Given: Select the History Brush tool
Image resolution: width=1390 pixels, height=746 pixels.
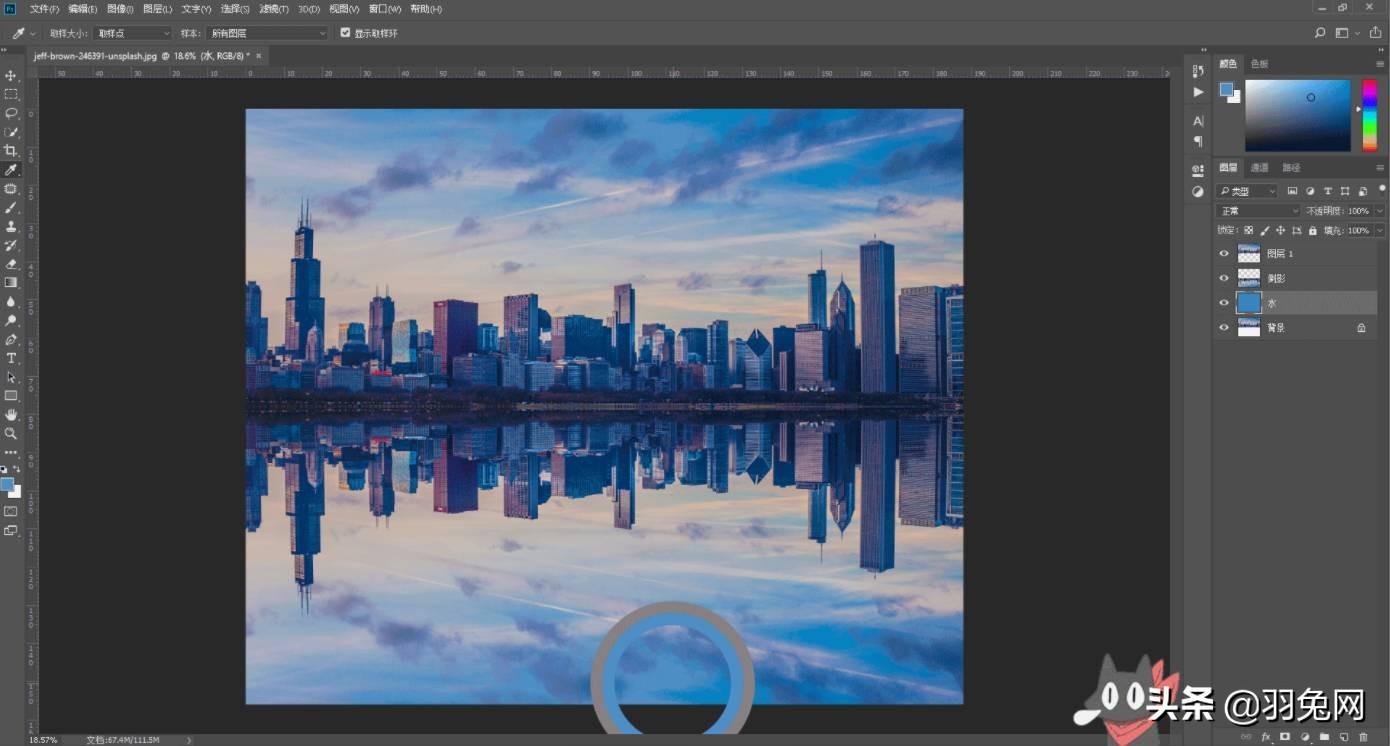Looking at the screenshot, I should [x=11, y=245].
